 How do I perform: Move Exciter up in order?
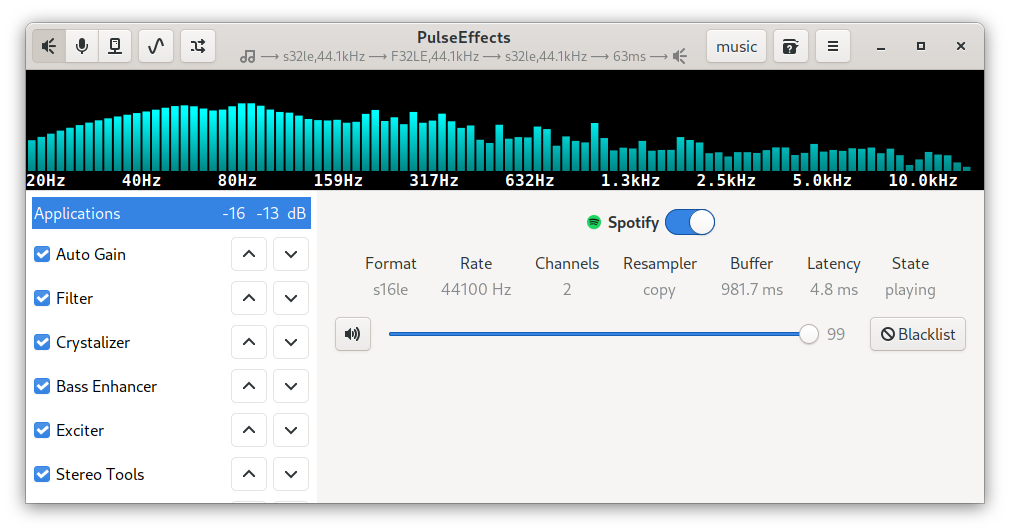(x=249, y=430)
